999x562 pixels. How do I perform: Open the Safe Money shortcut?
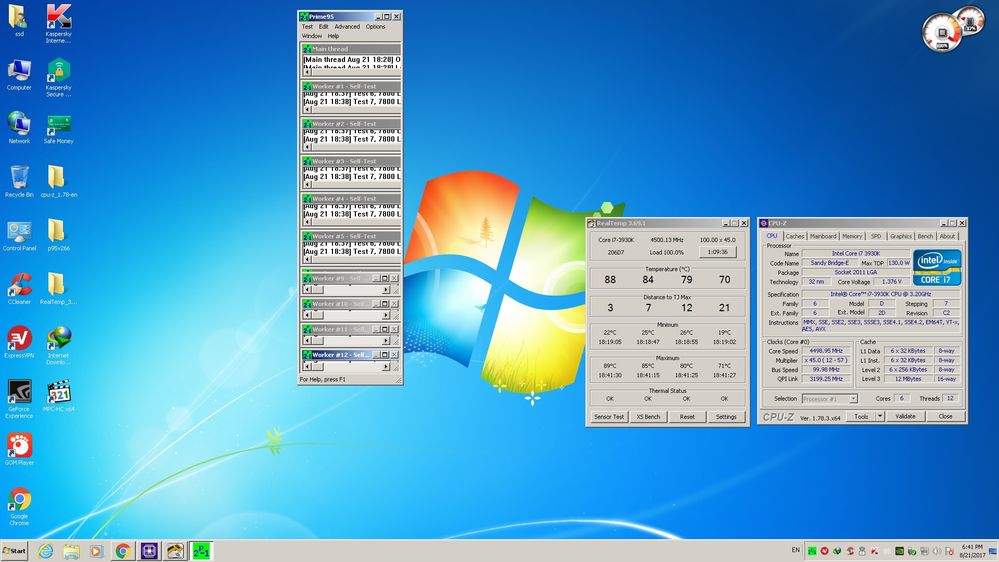click(x=58, y=129)
